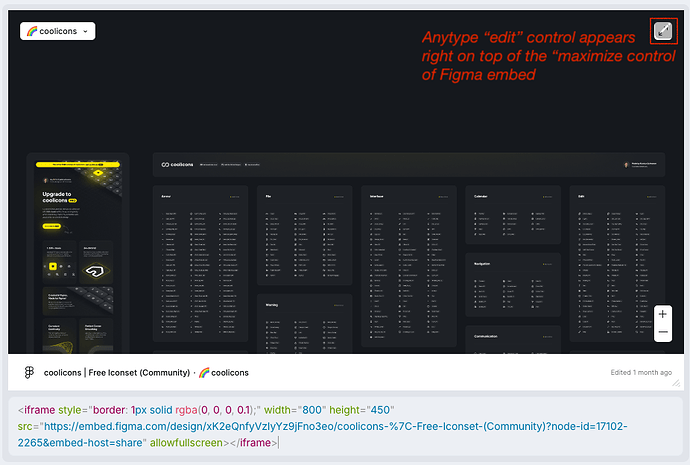Click the coolicons header frame on canvas
The image size is (690, 465).
pyautogui.click(x=408, y=165)
